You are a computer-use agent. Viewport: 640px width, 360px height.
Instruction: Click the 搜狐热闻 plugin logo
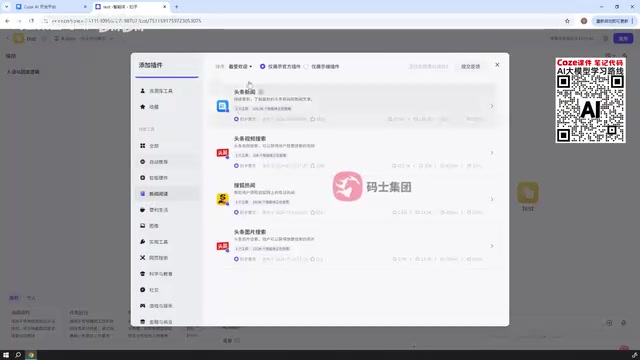click(x=222, y=199)
